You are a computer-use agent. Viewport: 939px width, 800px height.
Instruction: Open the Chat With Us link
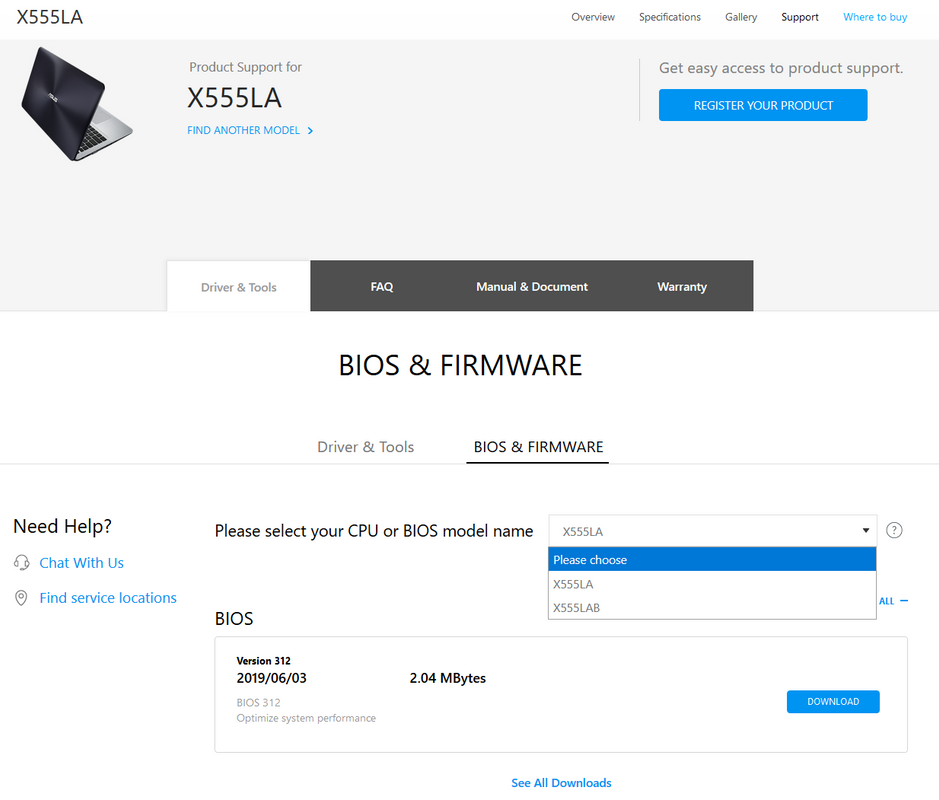82,563
